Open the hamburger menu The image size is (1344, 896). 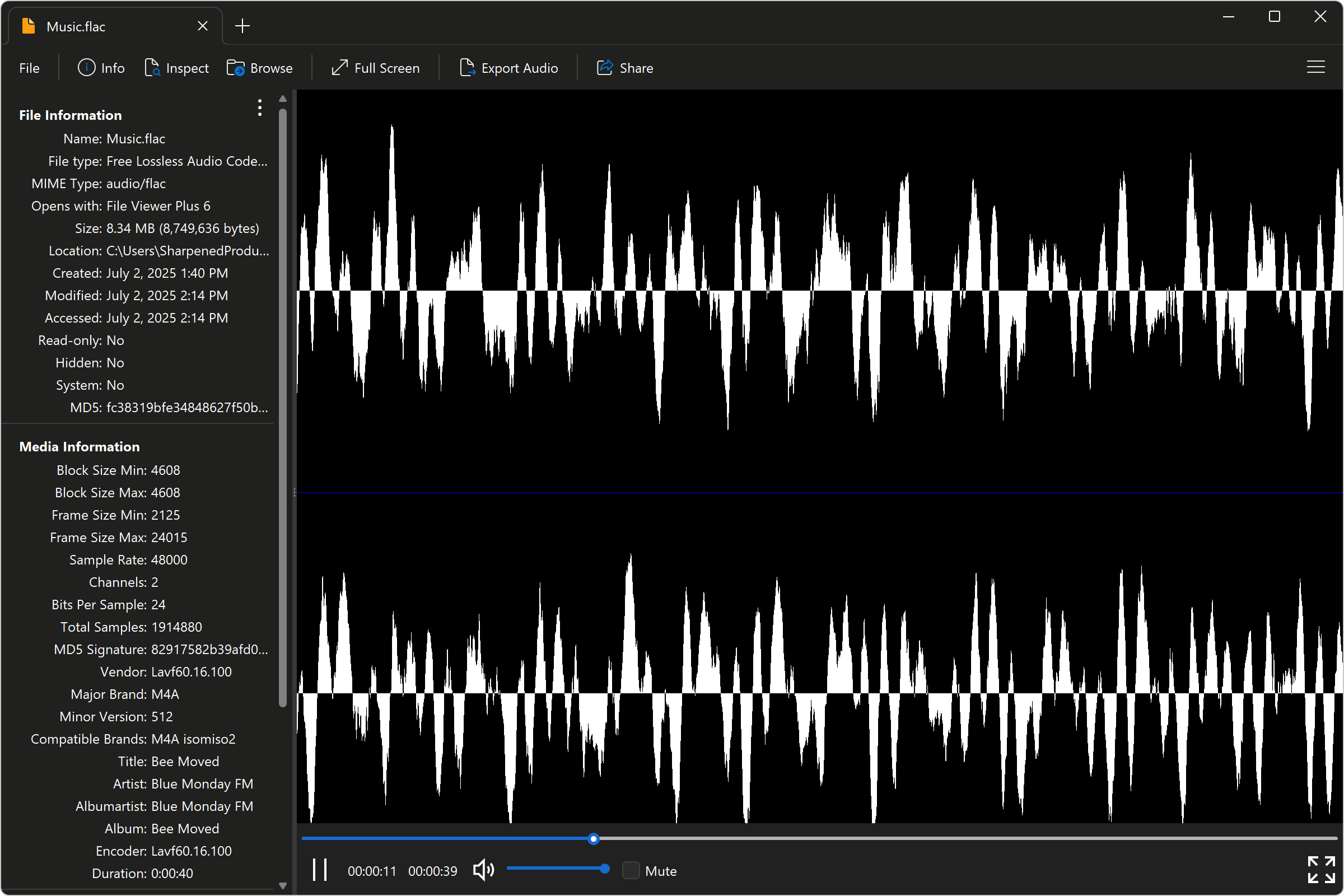(x=1316, y=67)
